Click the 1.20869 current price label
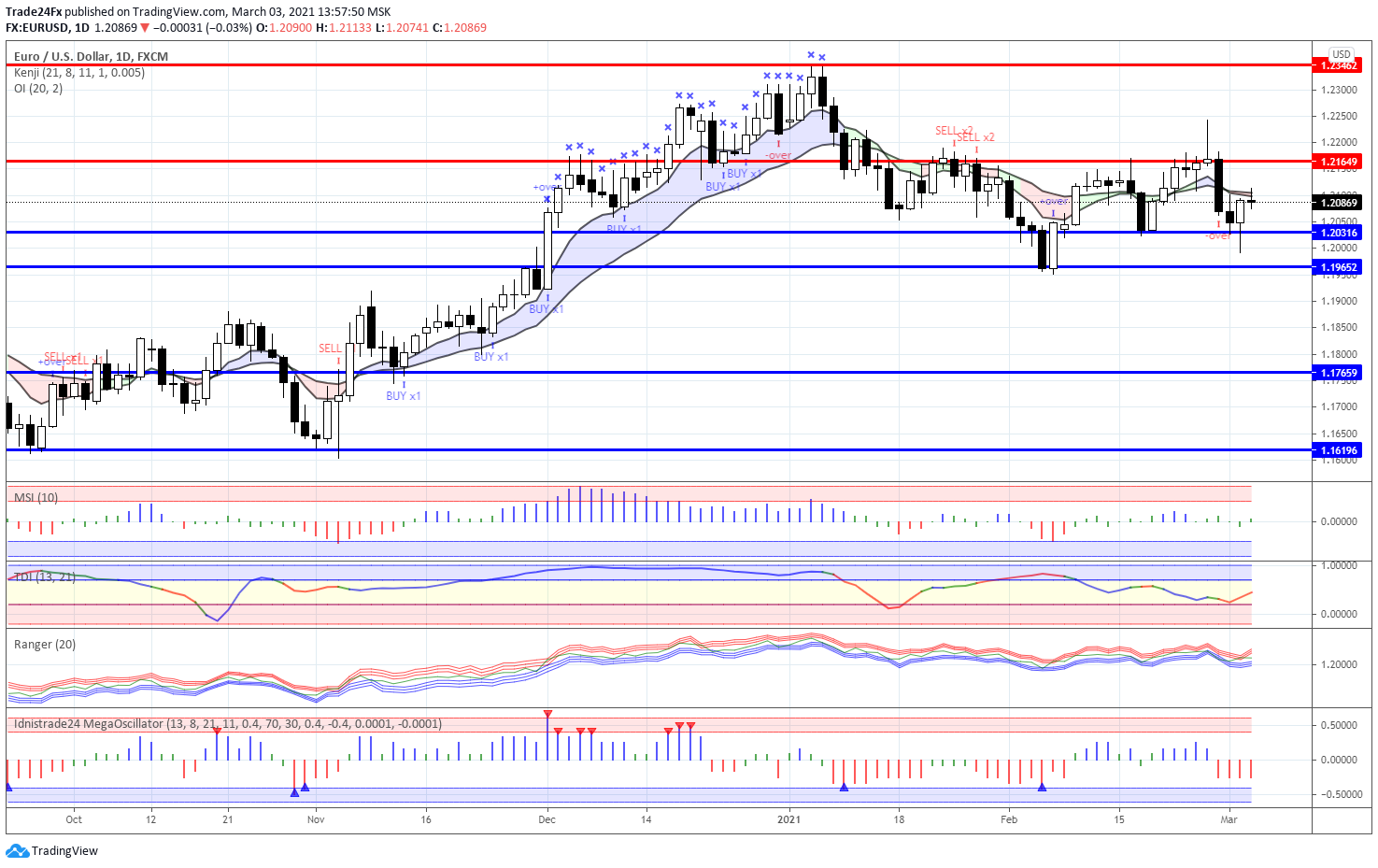The image size is (1378, 868). [x=1337, y=203]
